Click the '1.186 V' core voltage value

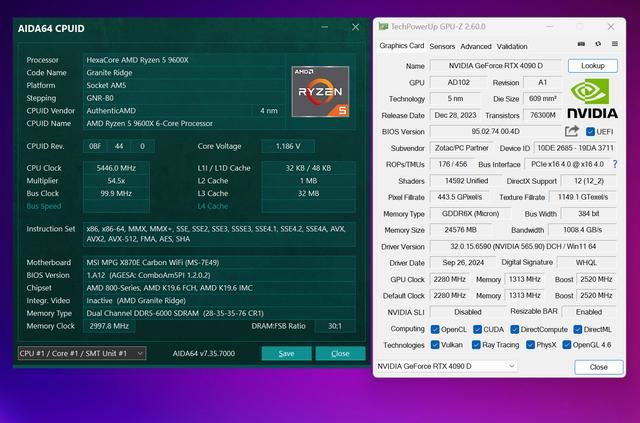tap(288, 146)
